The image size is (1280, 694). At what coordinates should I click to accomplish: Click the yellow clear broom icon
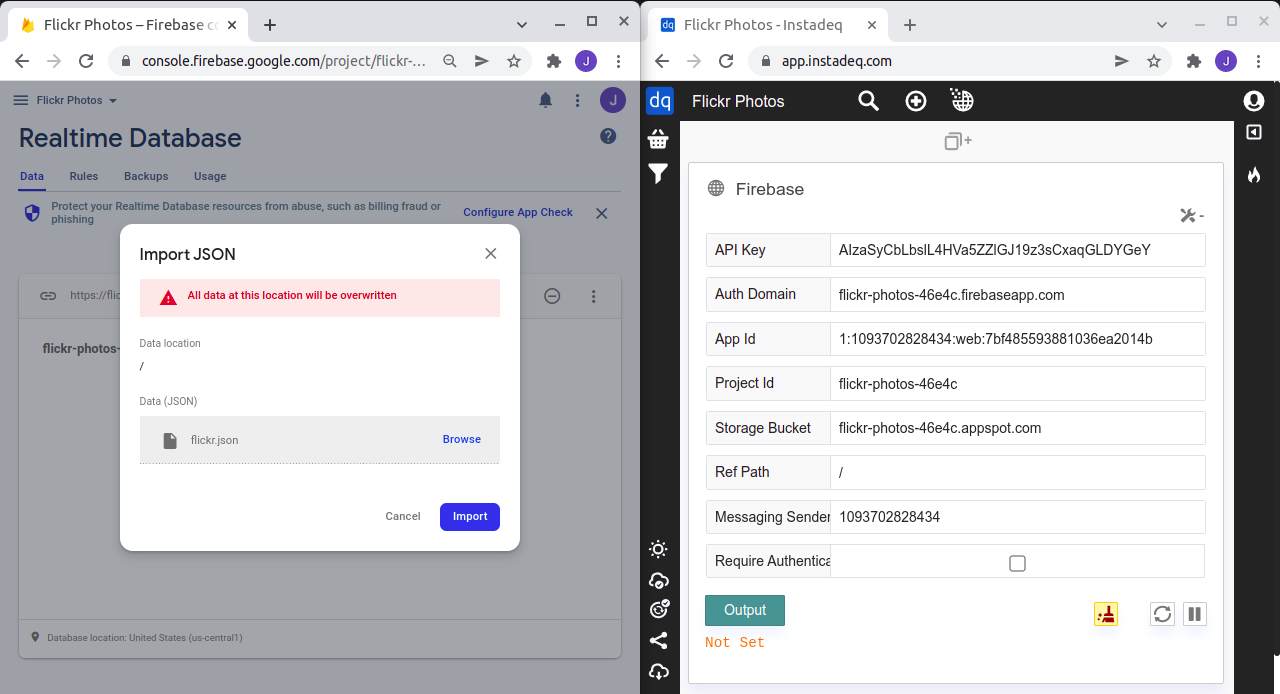(1106, 614)
